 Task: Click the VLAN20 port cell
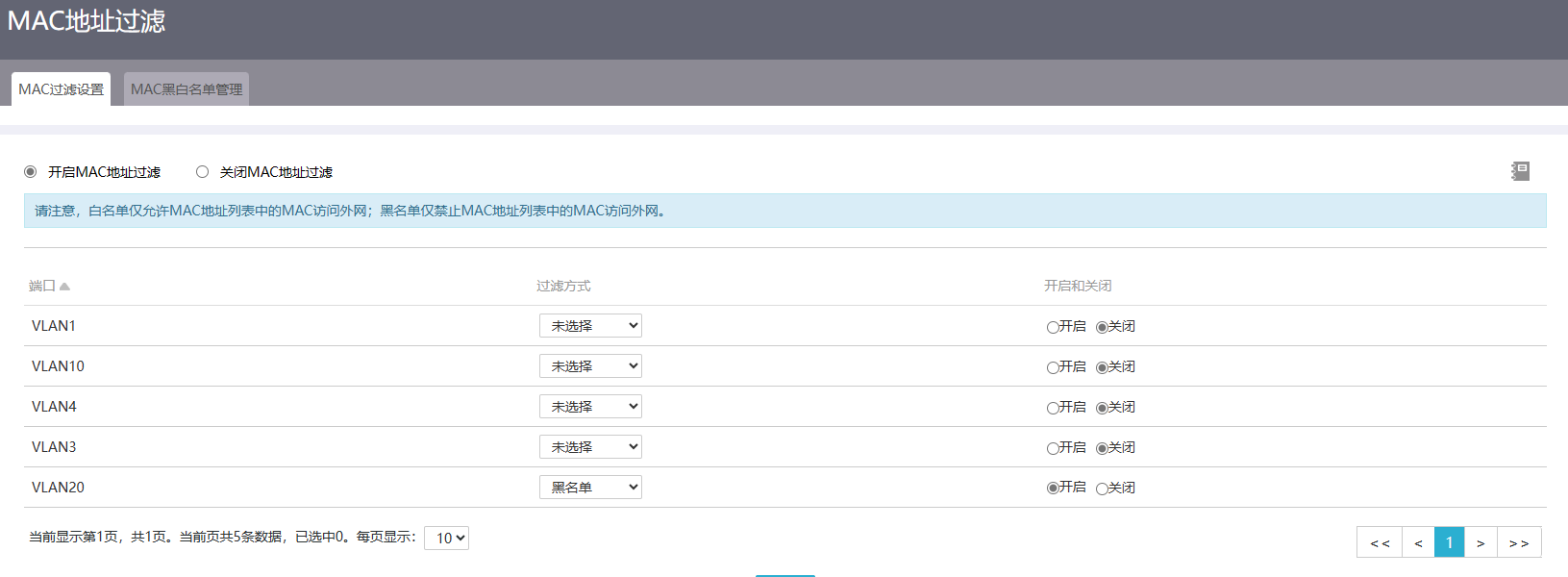[58, 488]
